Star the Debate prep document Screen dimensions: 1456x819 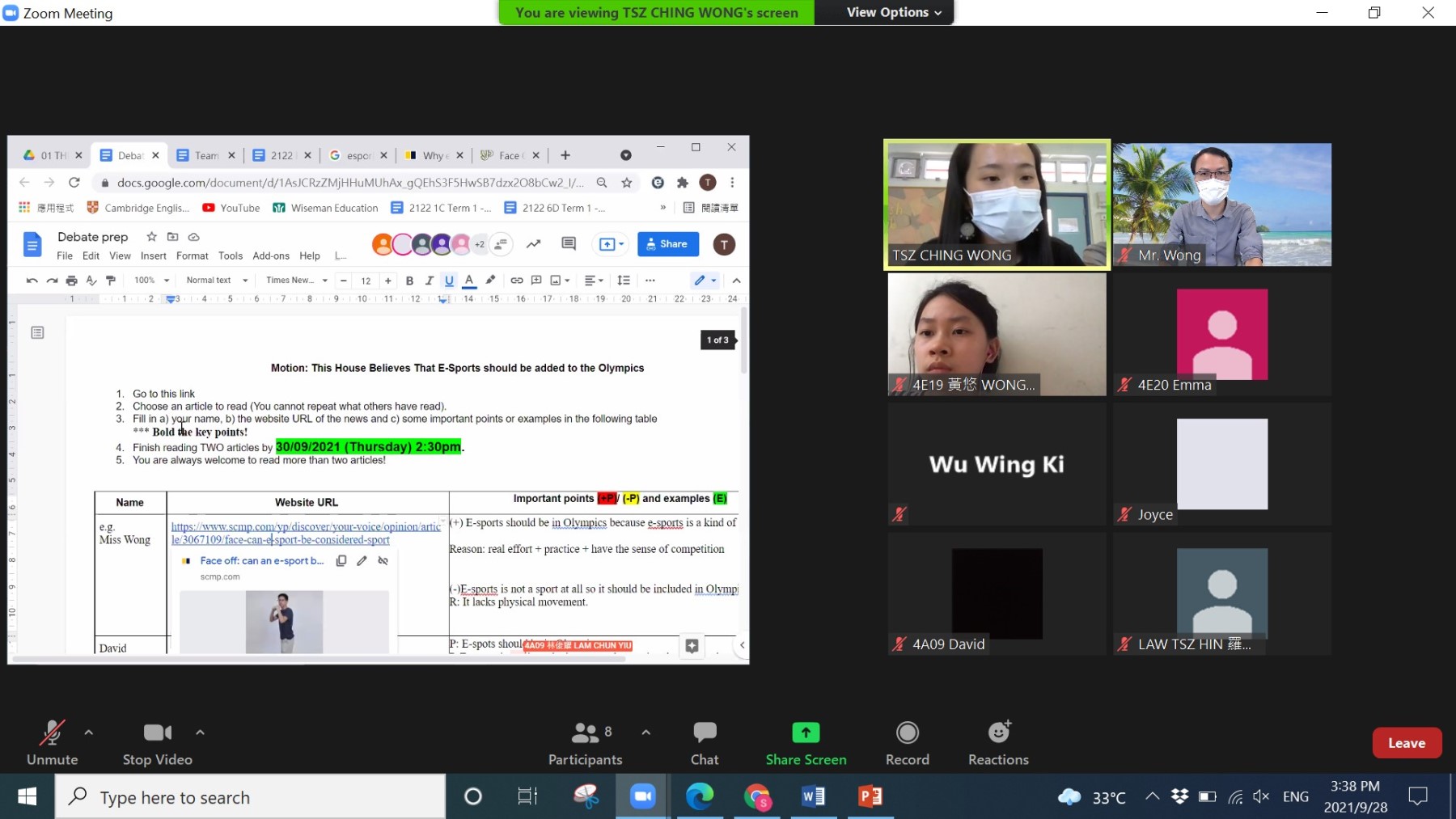[151, 237]
